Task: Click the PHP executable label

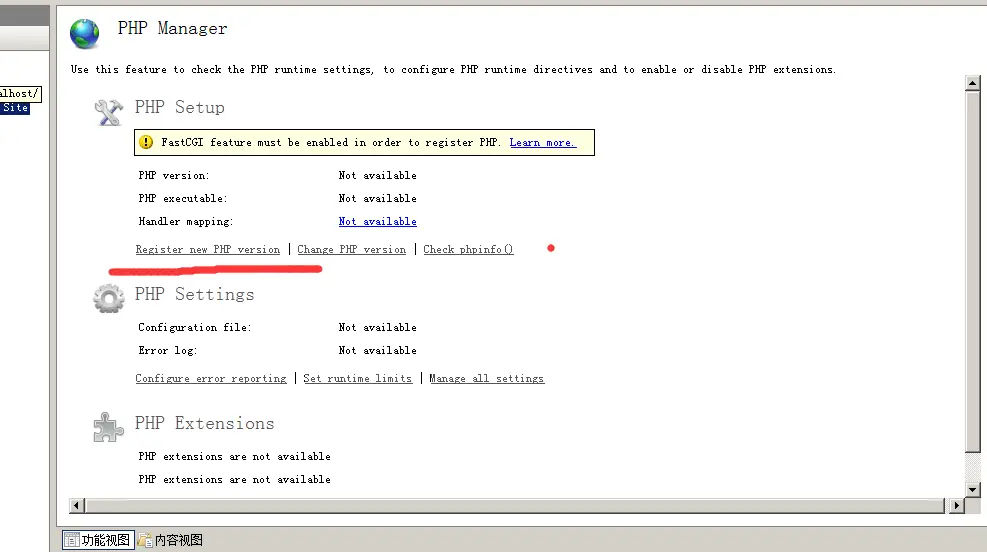Action: click(183, 199)
